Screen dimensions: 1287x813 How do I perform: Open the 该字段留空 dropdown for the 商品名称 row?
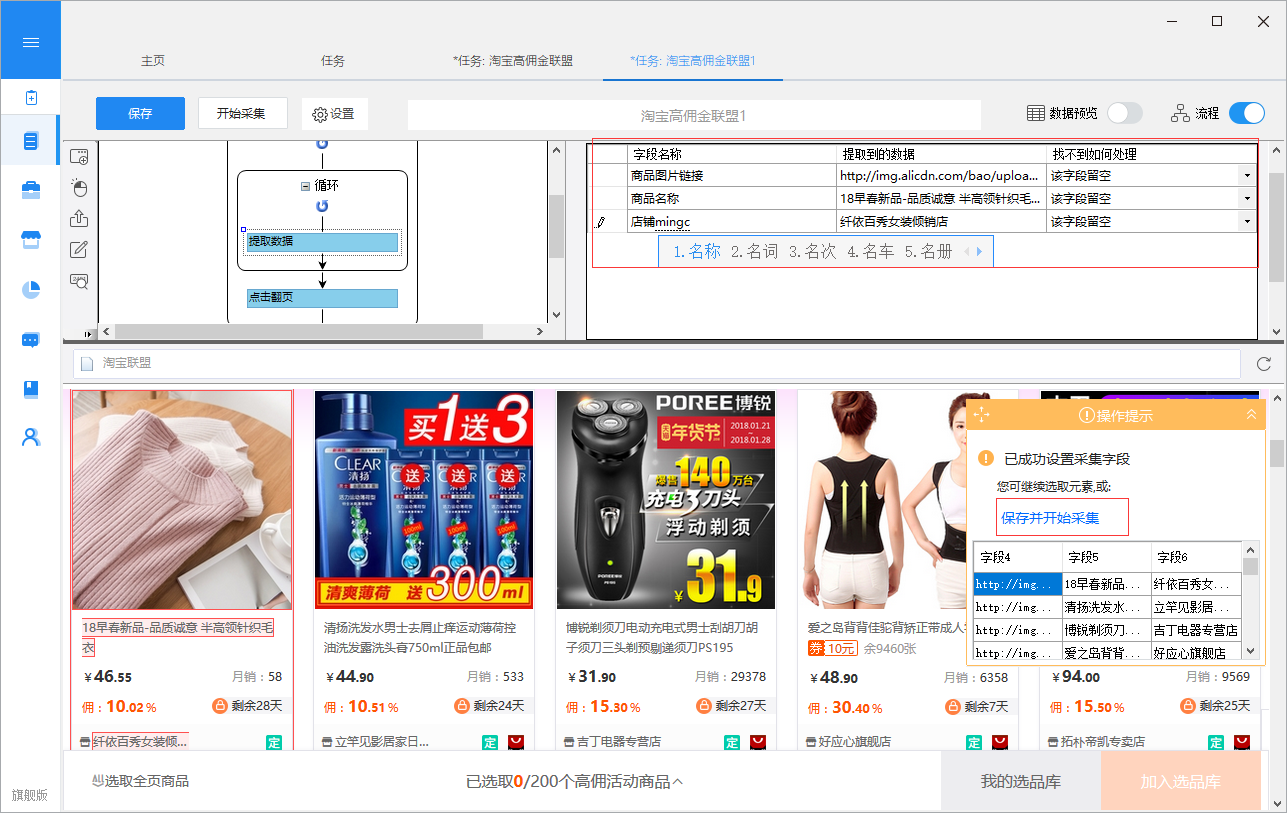(x=1247, y=199)
